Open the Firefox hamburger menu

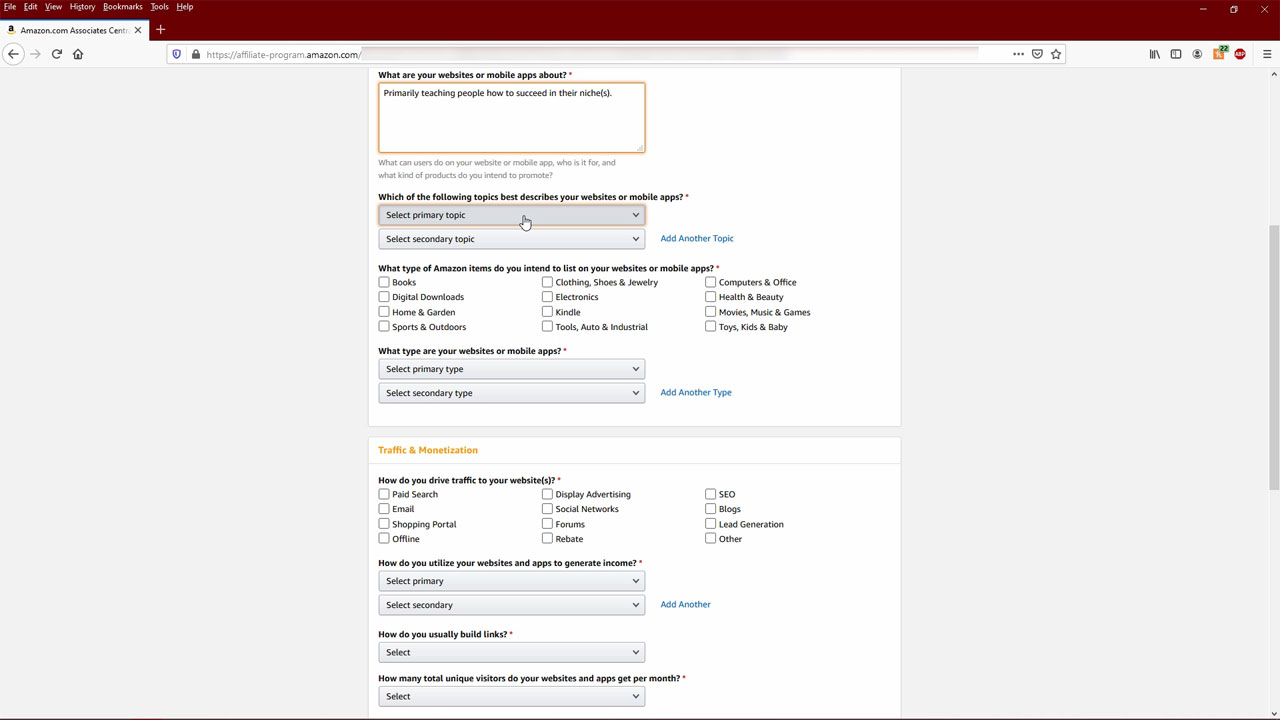point(1267,54)
